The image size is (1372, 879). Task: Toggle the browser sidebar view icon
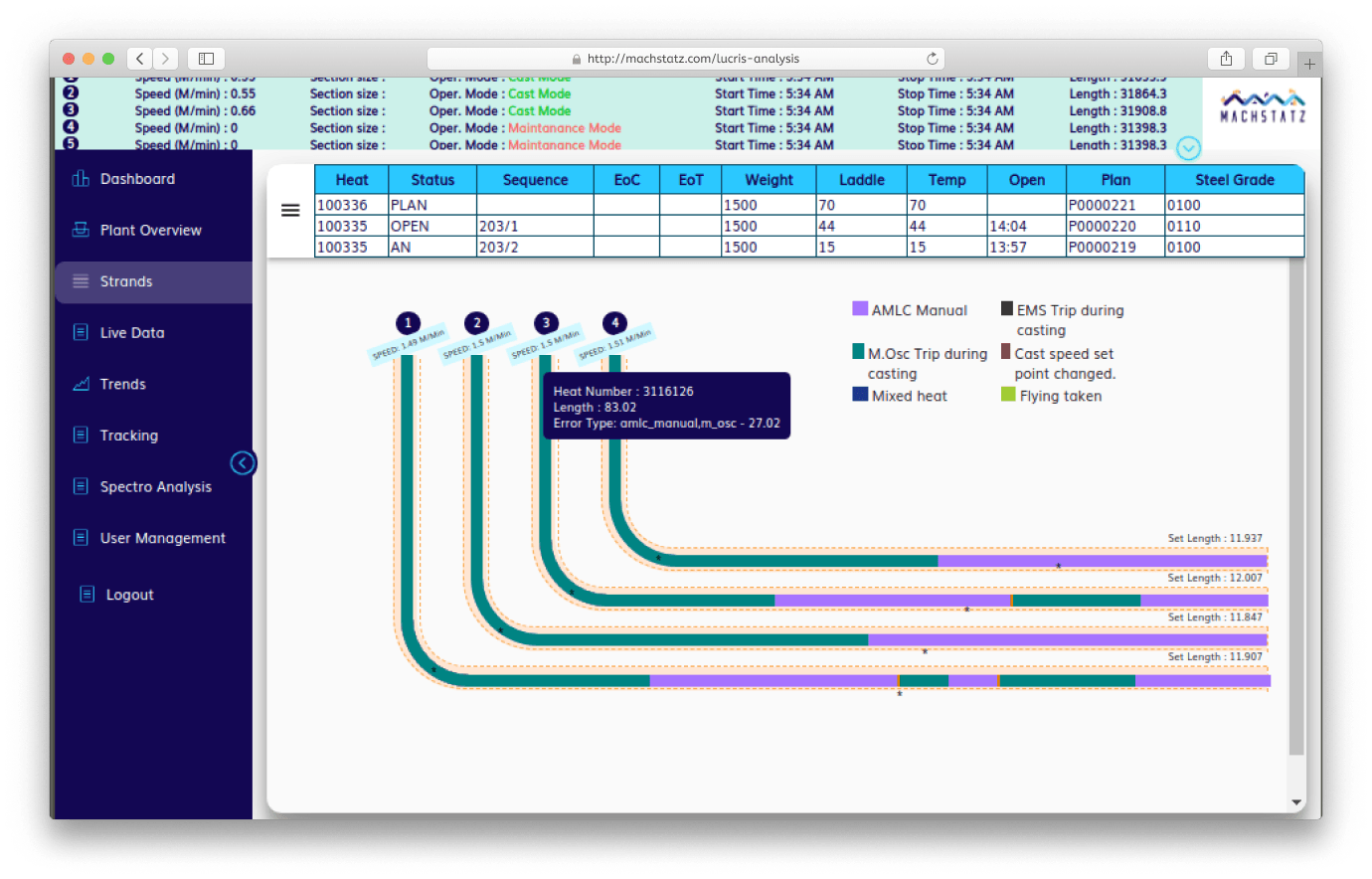(207, 59)
